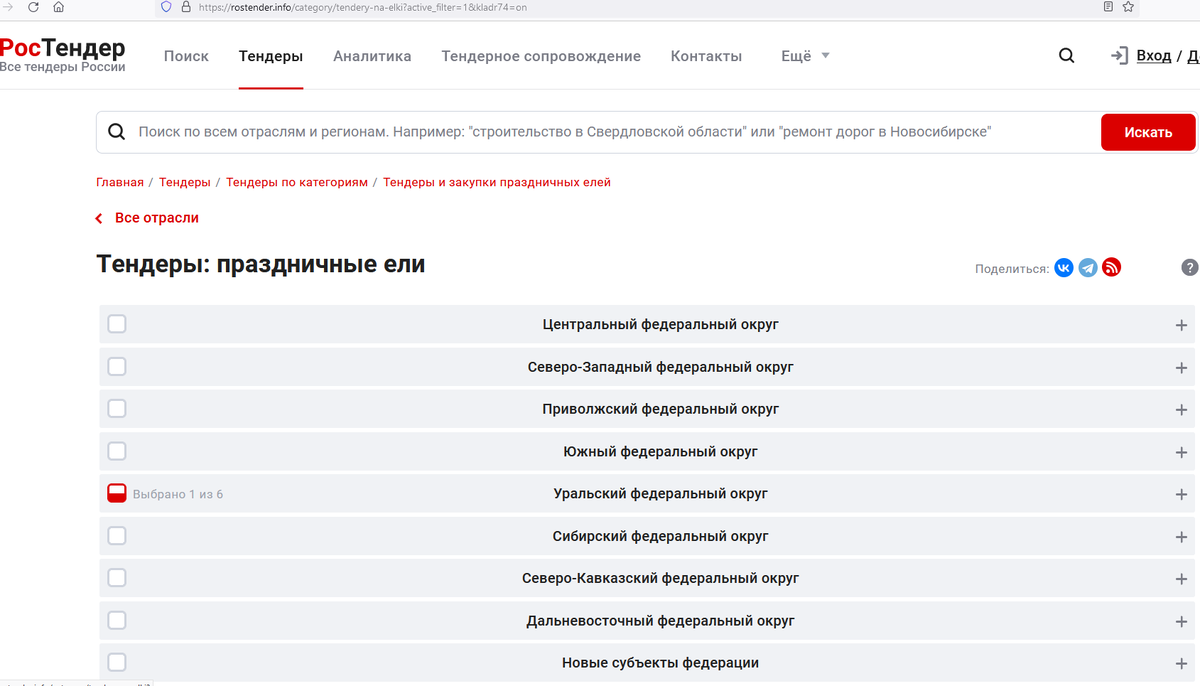The width and height of the screenshot is (1200, 686).
Task: Open Тендерное сопровождение nav item
Action: 541,56
